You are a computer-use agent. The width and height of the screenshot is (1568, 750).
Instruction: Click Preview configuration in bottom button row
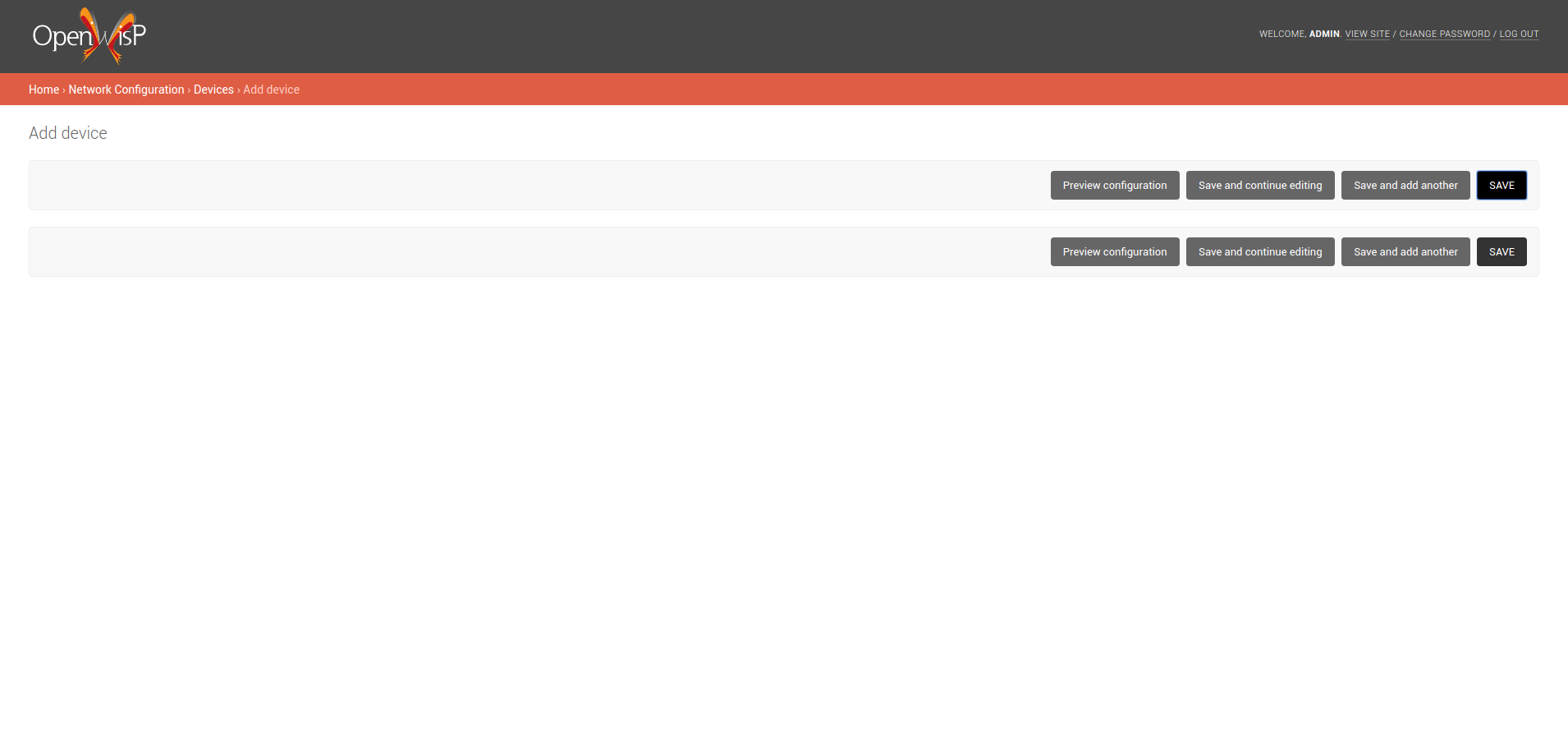(1114, 251)
